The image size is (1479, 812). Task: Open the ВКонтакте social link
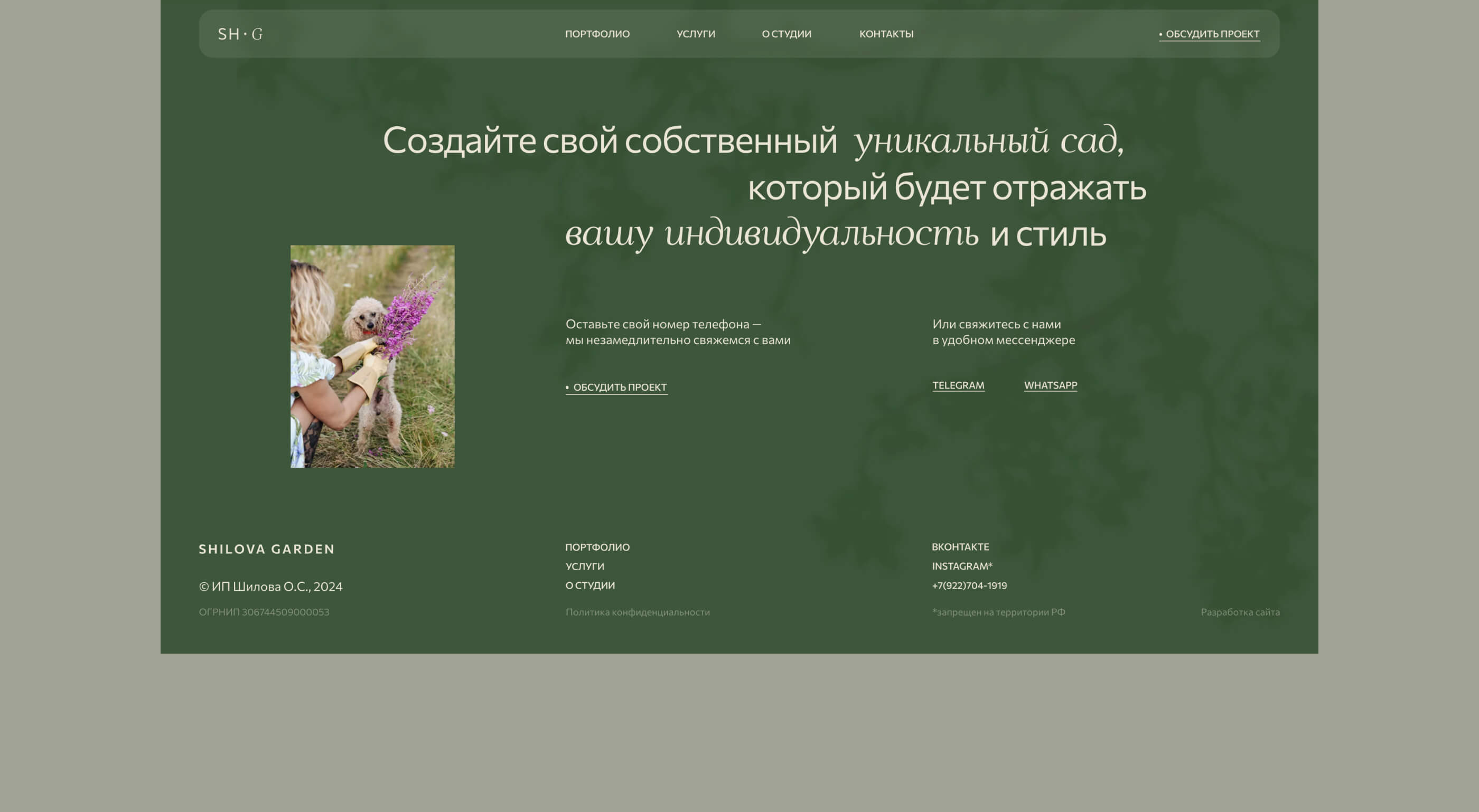(x=960, y=547)
